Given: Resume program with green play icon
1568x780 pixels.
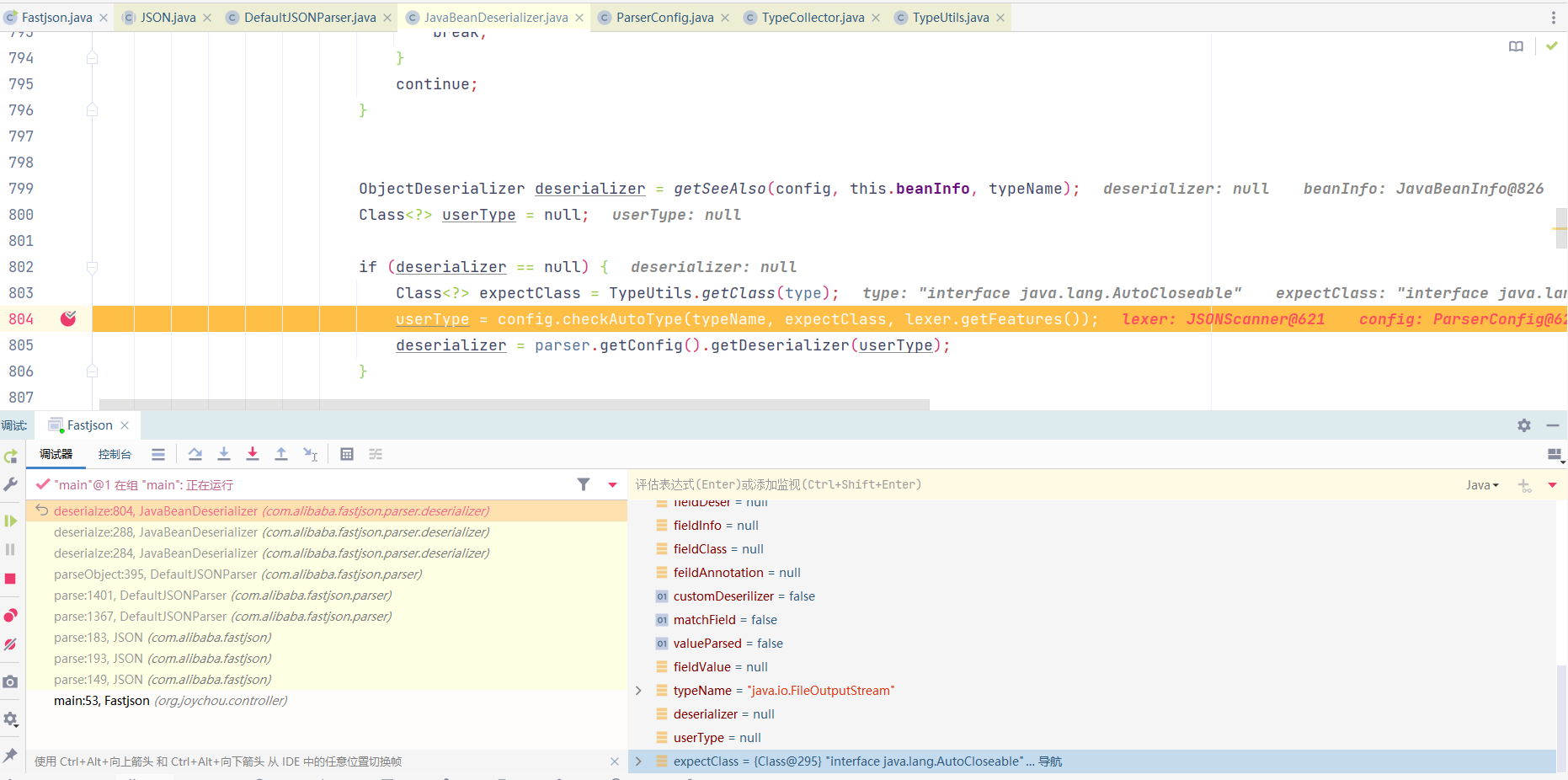Looking at the screenshot, I should coord(10,521).
